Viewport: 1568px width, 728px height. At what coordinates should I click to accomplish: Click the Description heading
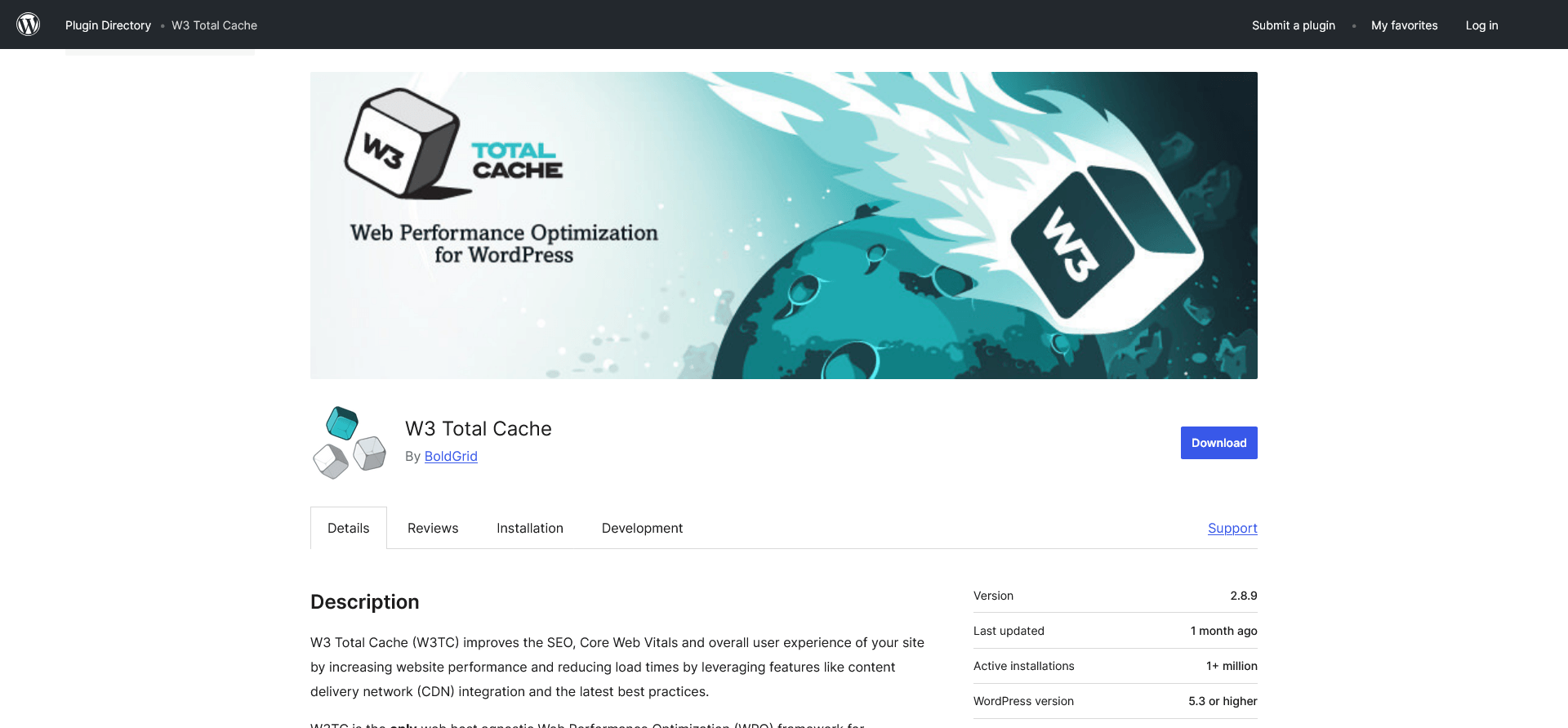point(365,601)
